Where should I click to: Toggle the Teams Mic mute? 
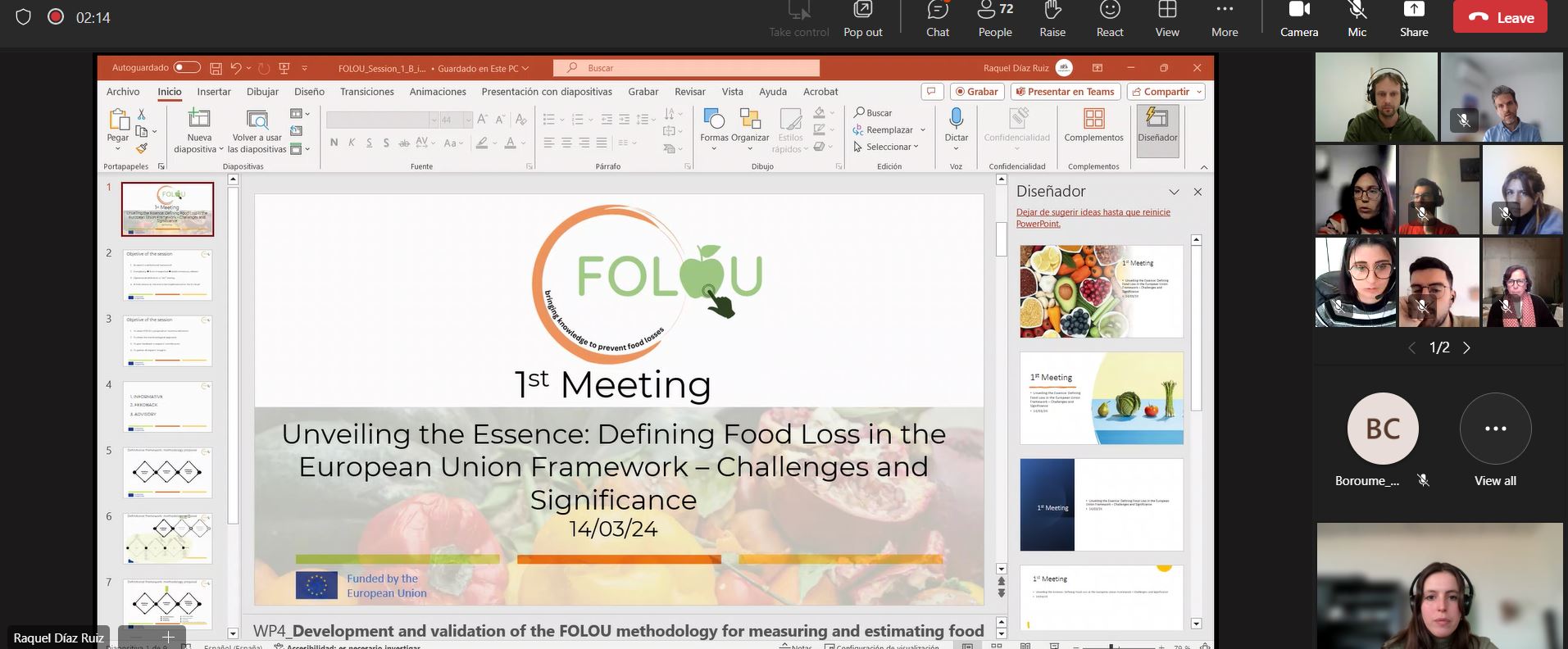tap(1357, 20)
